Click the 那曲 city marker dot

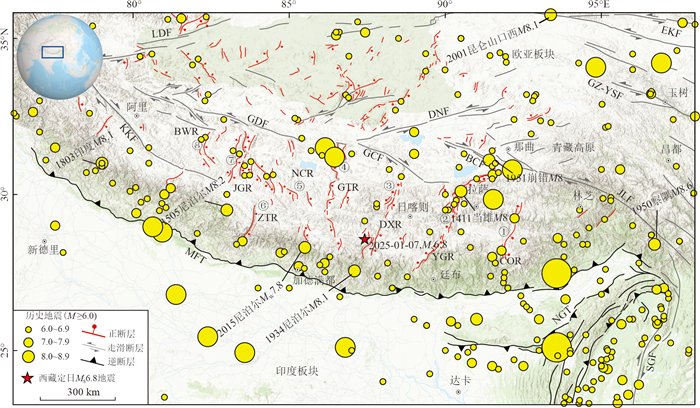pos(508,149)
